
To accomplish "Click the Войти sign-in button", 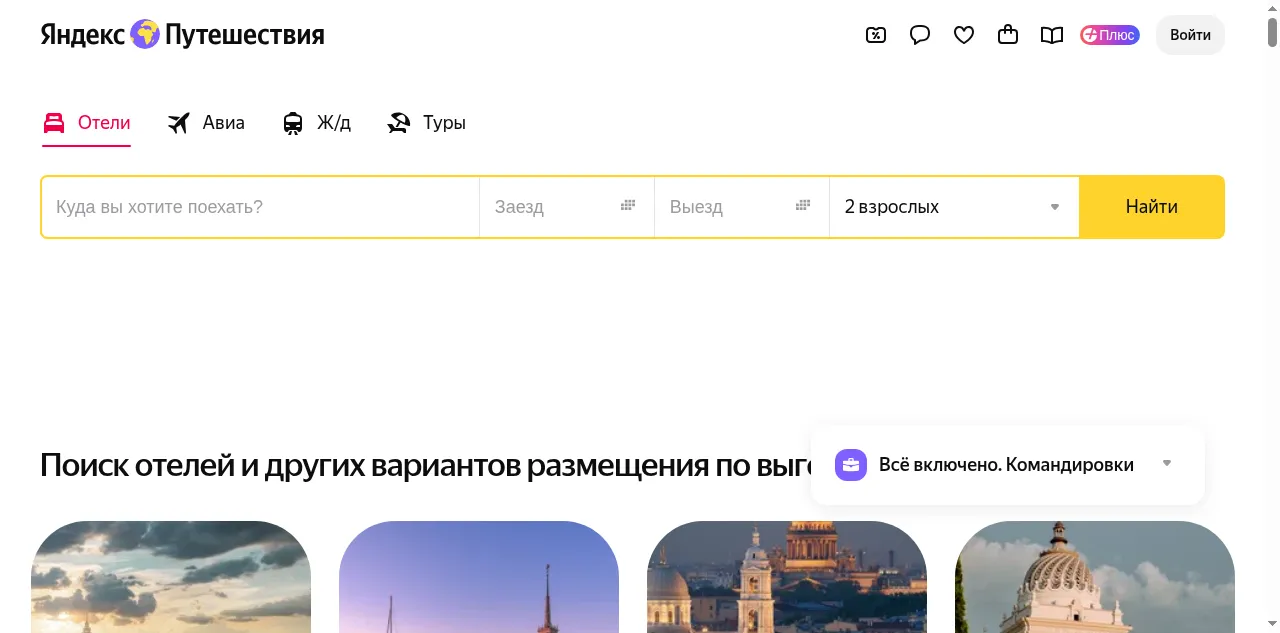I will [1190, 35].
